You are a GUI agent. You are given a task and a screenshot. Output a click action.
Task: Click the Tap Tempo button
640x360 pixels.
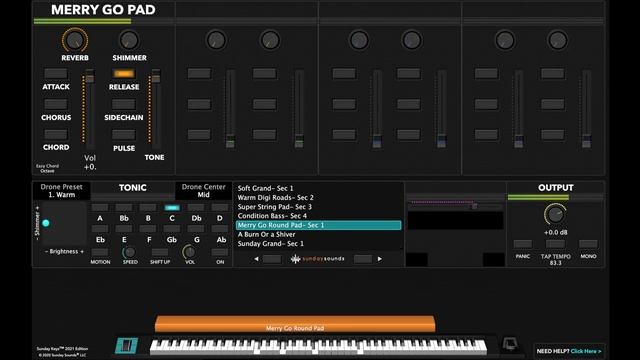point(556,244)
